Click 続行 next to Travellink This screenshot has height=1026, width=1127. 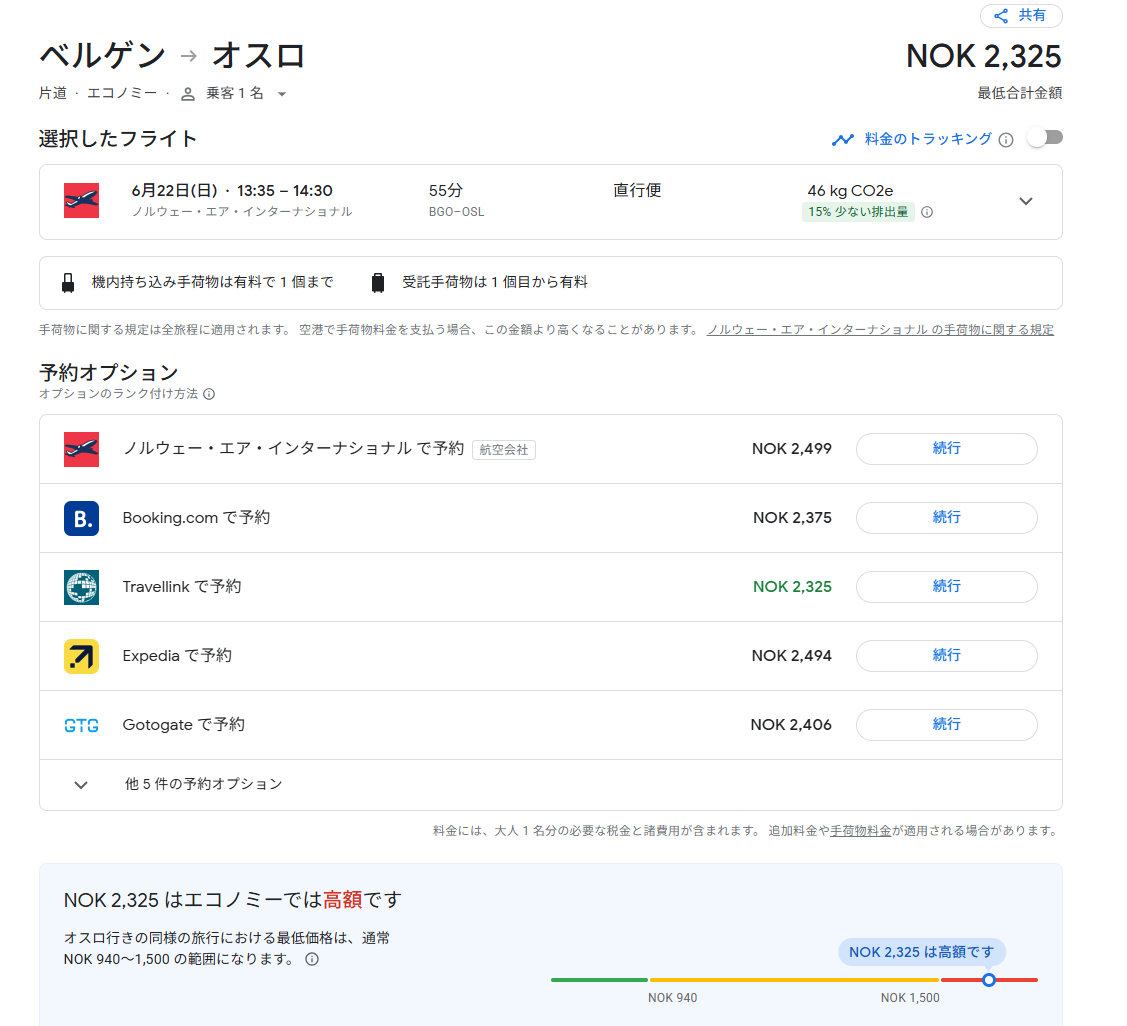coord(945,587)
